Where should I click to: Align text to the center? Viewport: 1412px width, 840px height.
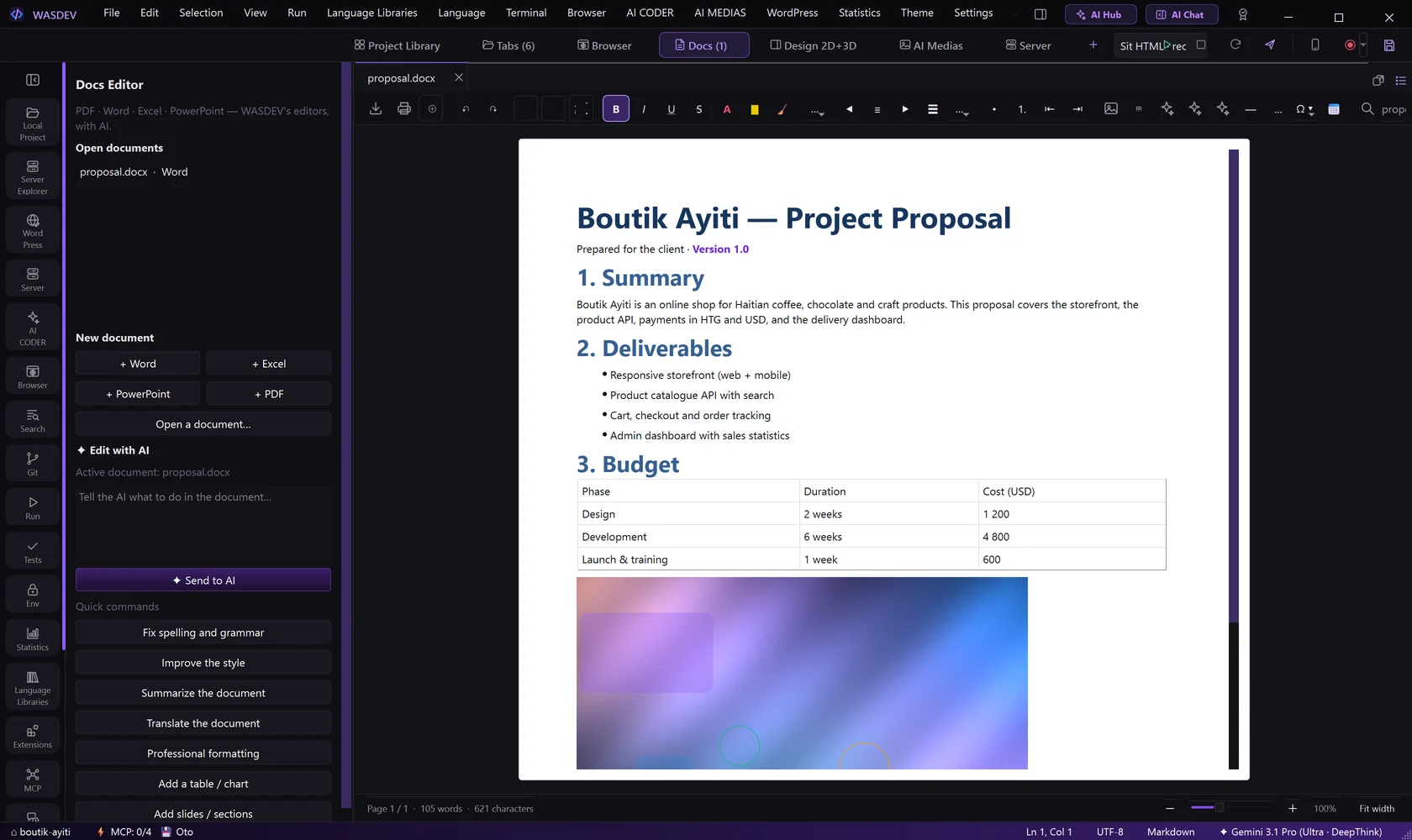tap(877, 109)
